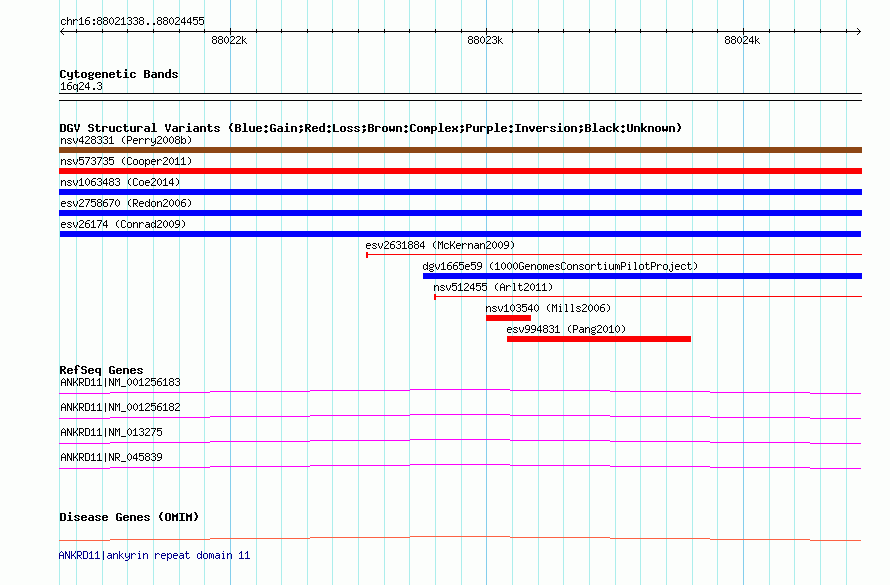This screenshot has height=585, width=890.
Task: Open the Cytogenetic Bands track heading
Action: (119, 74)
